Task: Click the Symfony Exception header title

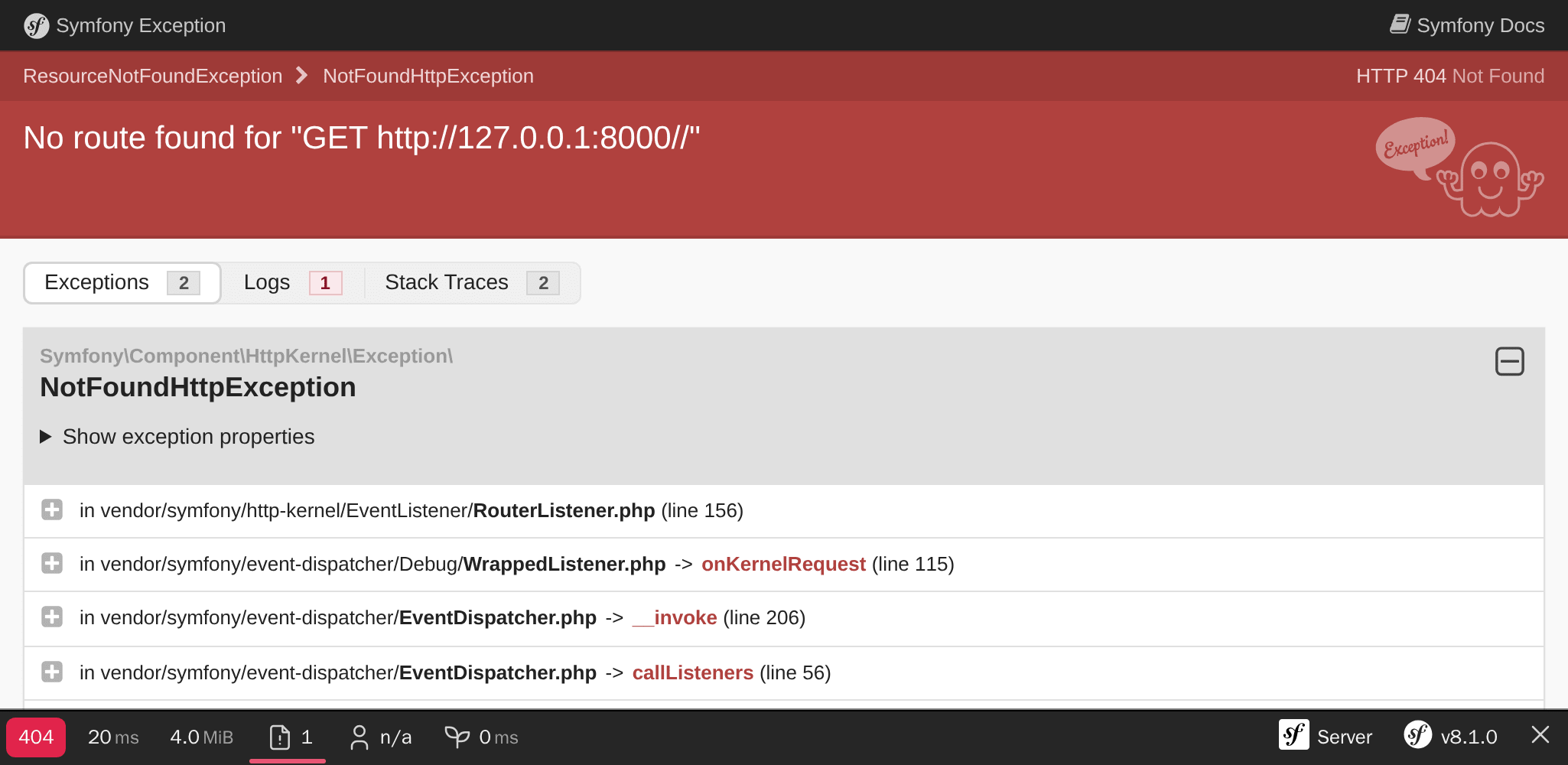Action: point(141,25)
